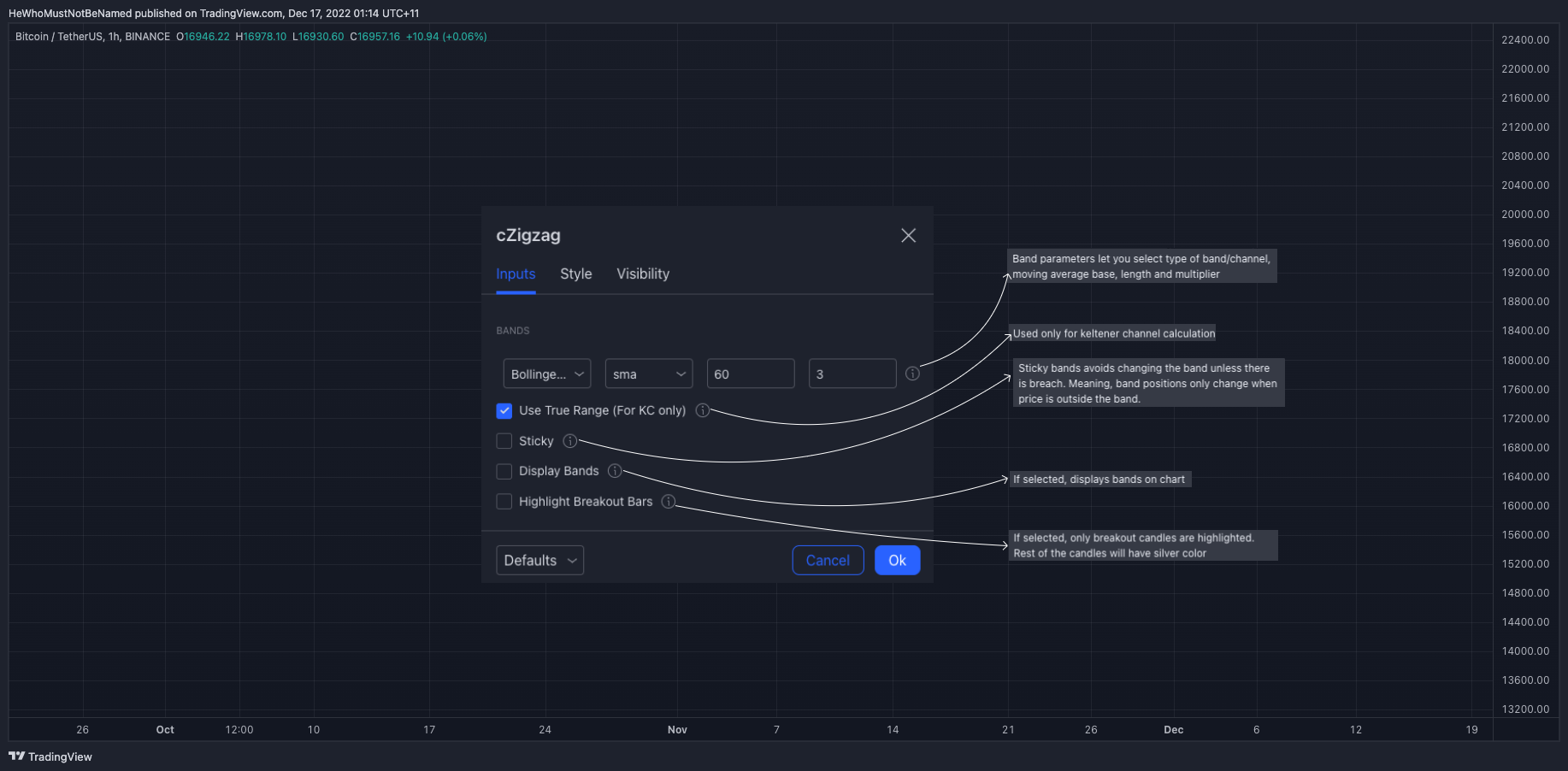This screenshot has width=1568, height=771.
Task: Click the low value L16930.60
Action: tap(318, 37)
